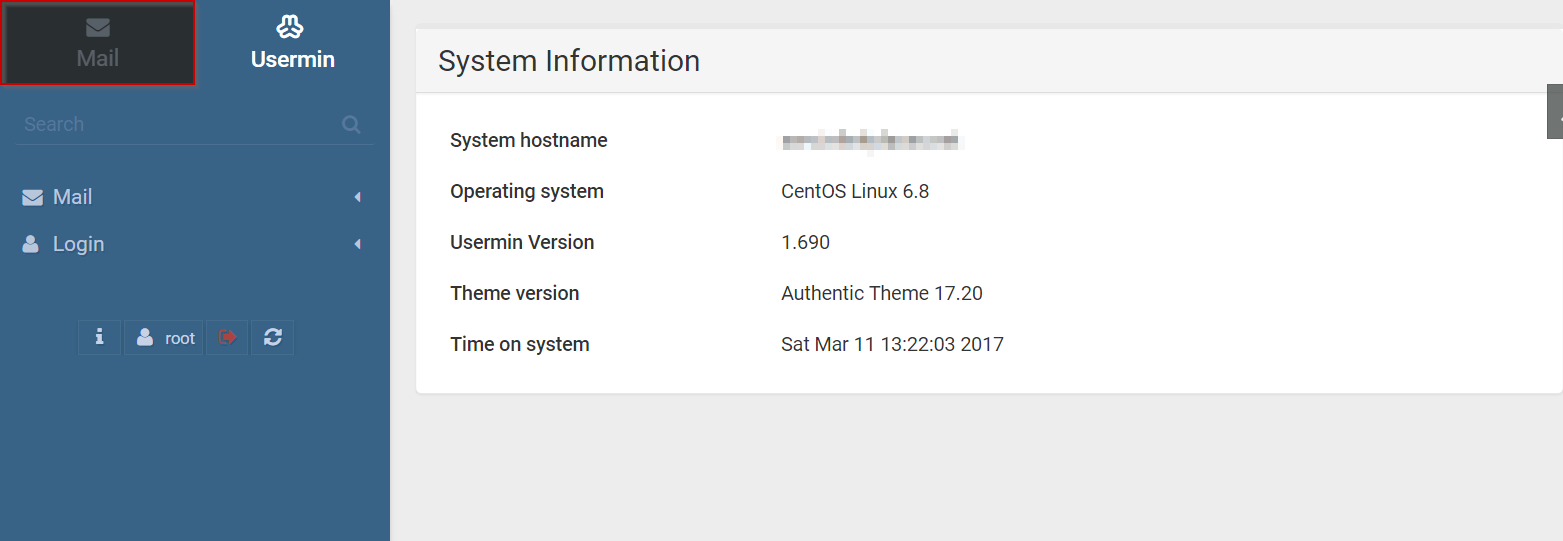Click the envelope icon beside Mail menu entry
The height and width of the screenshot is (541, 1563).
coord(32,198)
